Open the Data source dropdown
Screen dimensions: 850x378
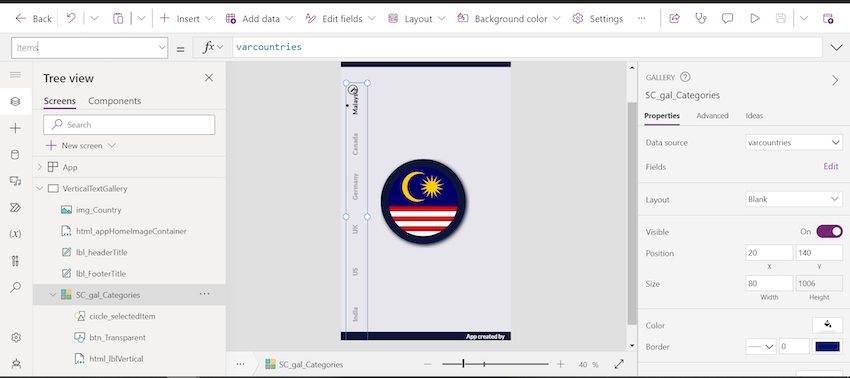794,143
